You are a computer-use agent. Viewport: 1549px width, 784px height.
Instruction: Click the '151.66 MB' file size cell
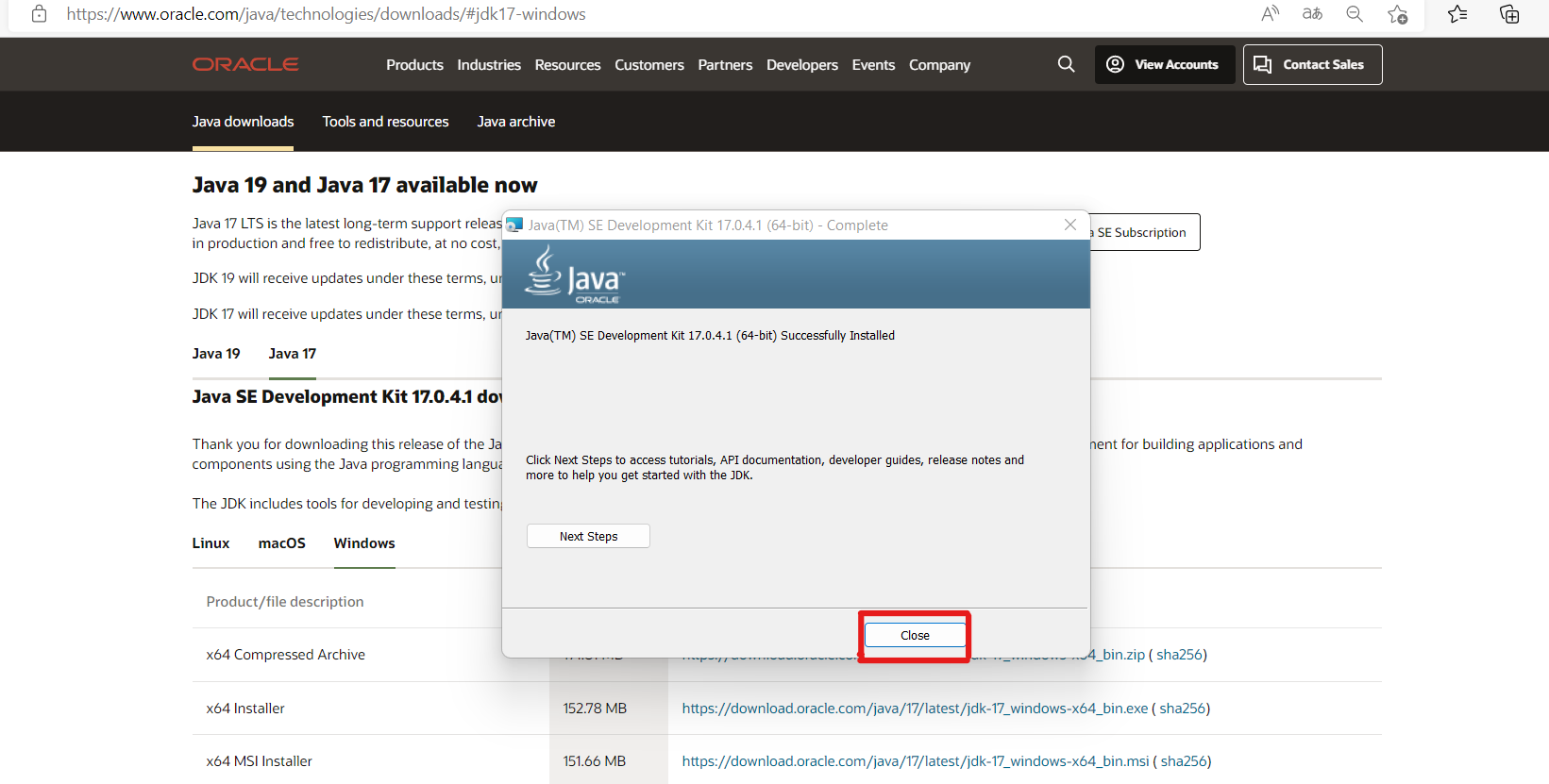pyautogui.click(x=595, y=761)
